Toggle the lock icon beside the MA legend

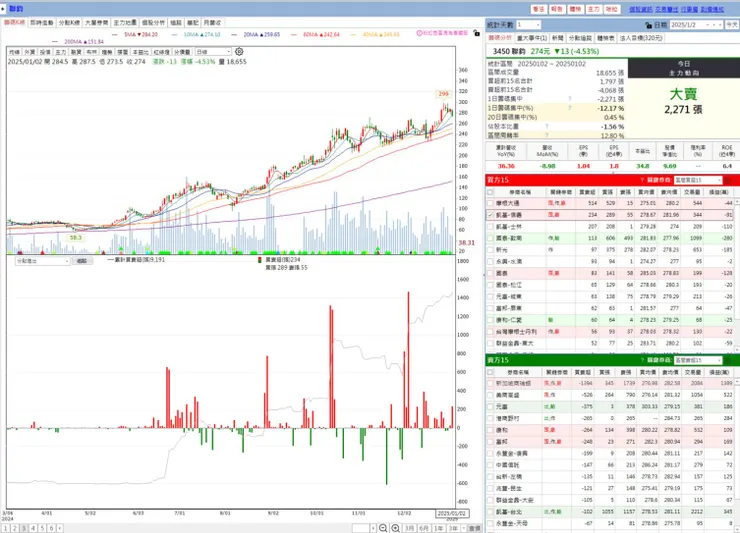click(x=477, y=34)
